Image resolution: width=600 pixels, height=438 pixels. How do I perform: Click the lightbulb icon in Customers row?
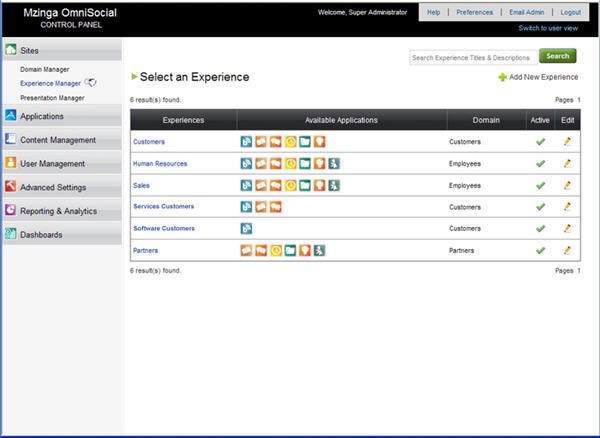coord(320,142)
